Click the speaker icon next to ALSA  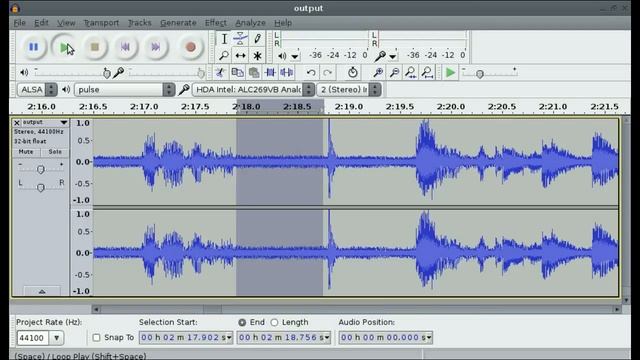click(x=66, y=89)
